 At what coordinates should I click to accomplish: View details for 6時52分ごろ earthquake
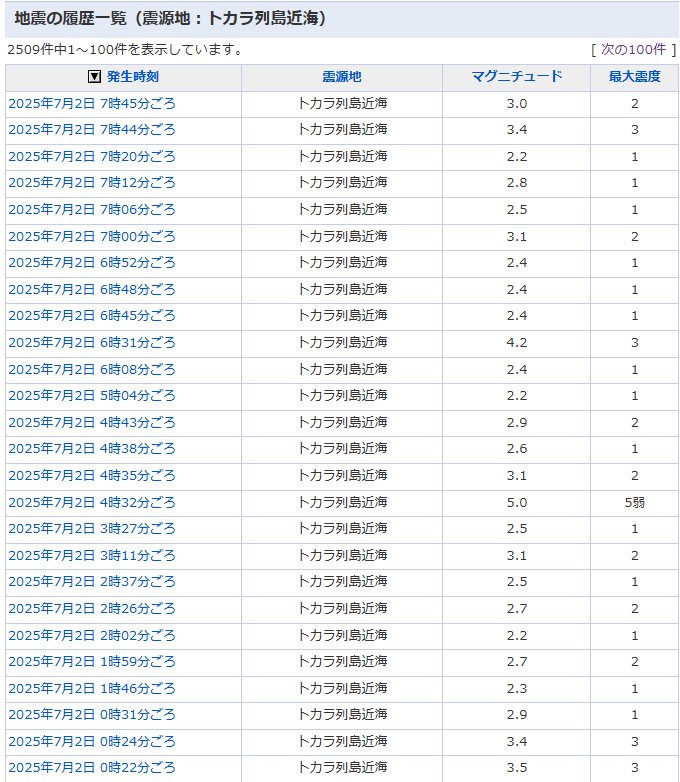click(x=92, y=263)
